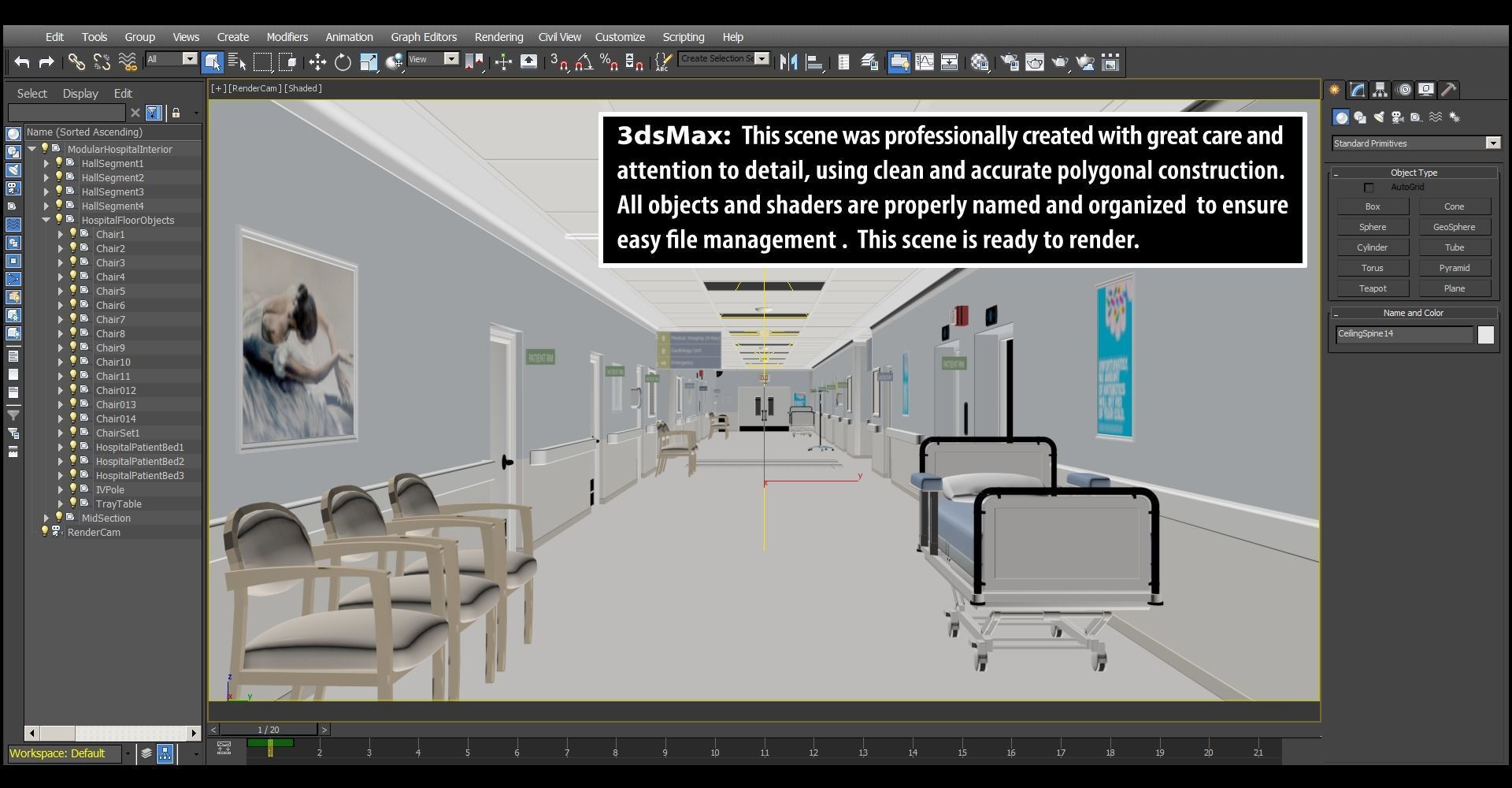The height and width of the screenshot is (788, 1512).
Task: Undo the last action in toolbar
Action: [22, 61]
